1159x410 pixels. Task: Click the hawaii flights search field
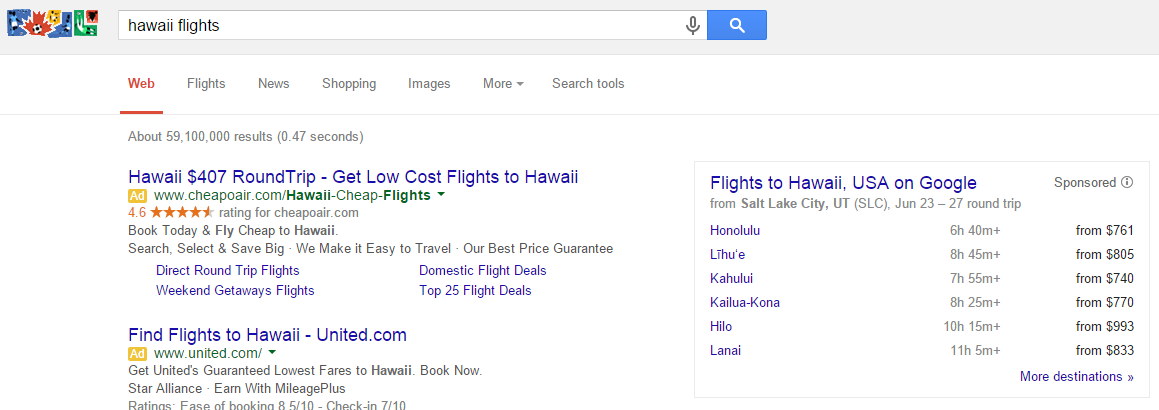[x=400, y=25]
